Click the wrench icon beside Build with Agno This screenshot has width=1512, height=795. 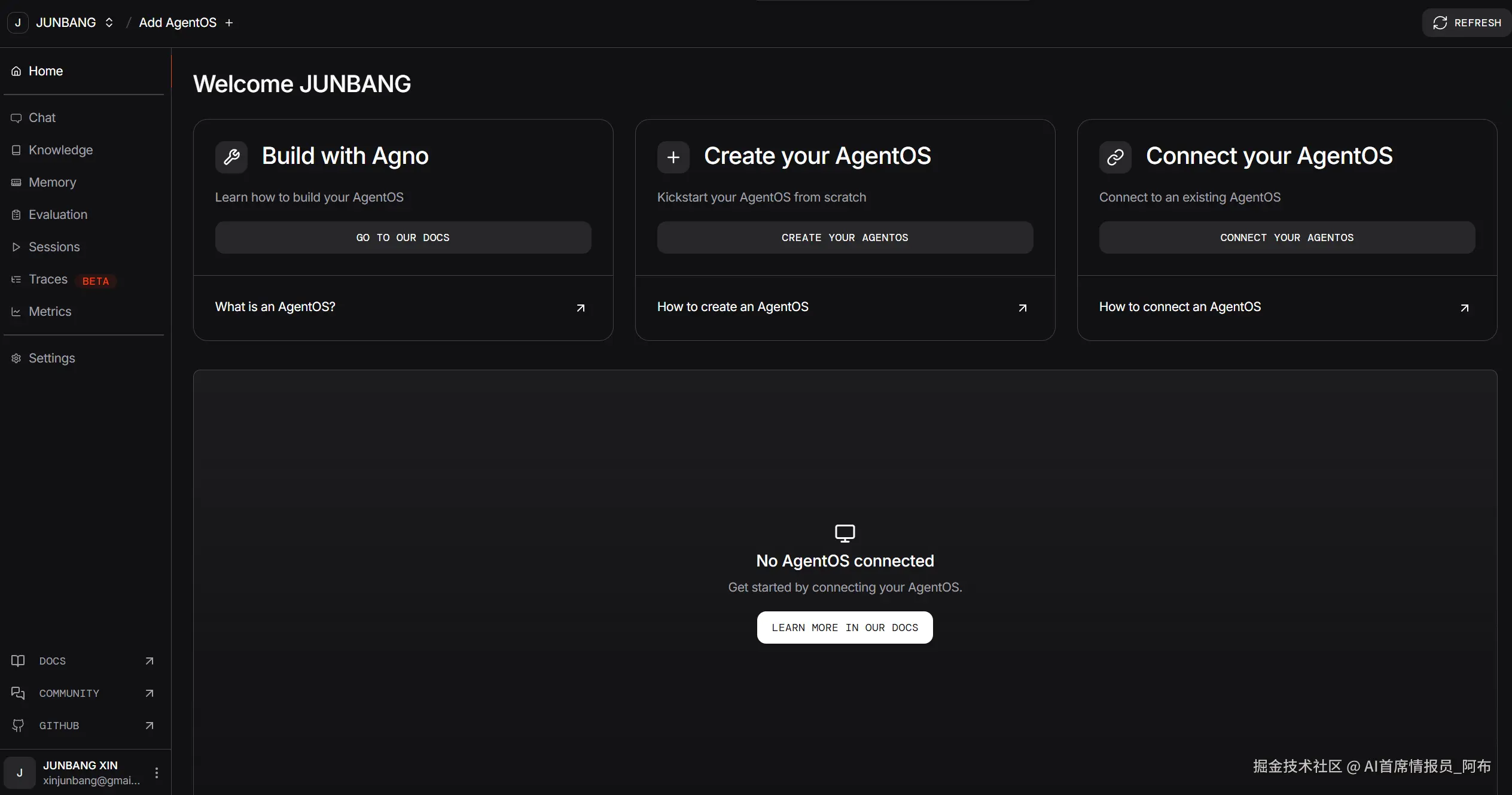pos(231,157)
